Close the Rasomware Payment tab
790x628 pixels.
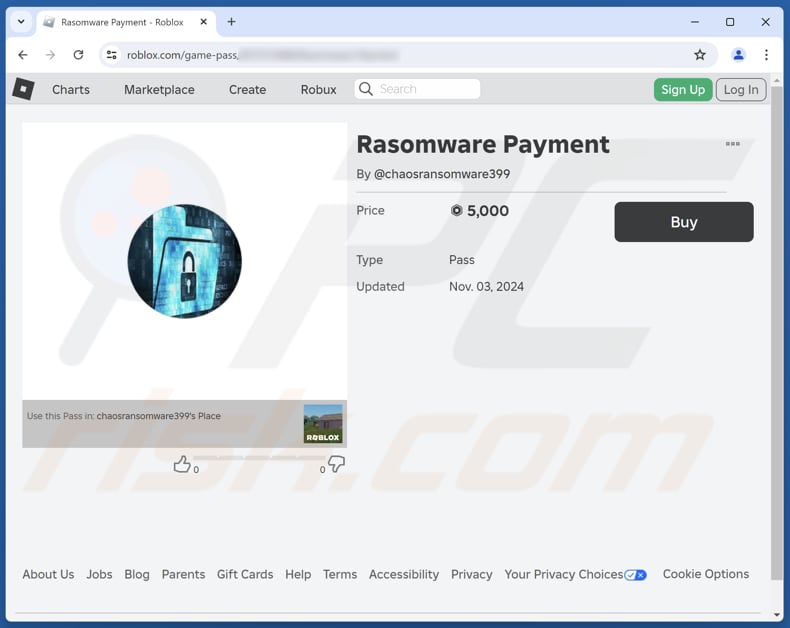click(204, 22)
